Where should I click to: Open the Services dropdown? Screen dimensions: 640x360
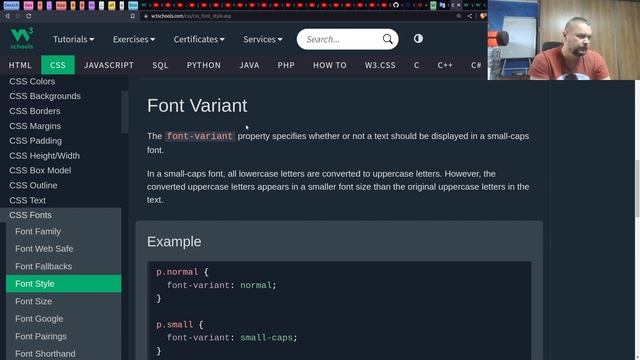(x=263, y=39)
